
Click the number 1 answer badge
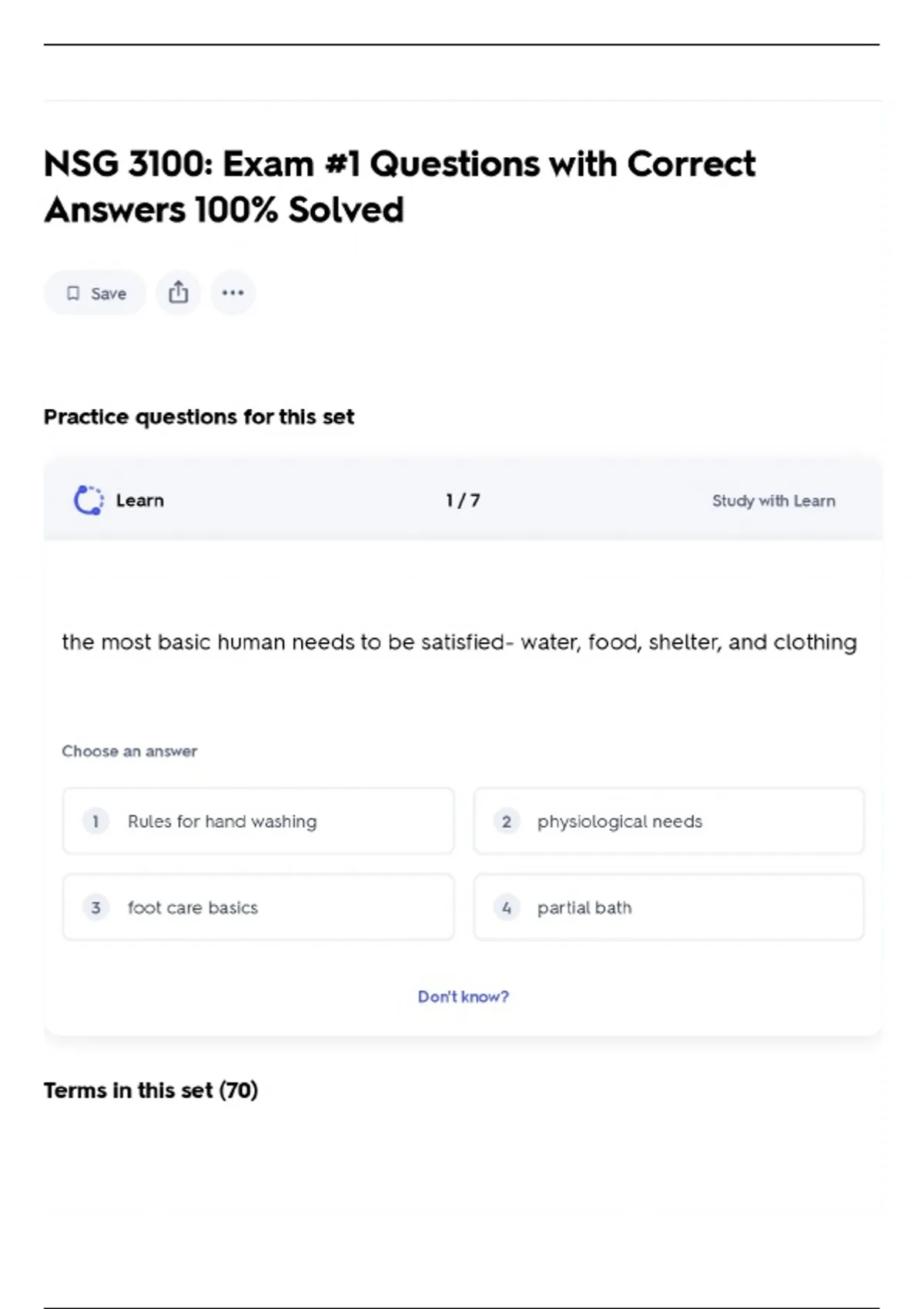[95, 822]
